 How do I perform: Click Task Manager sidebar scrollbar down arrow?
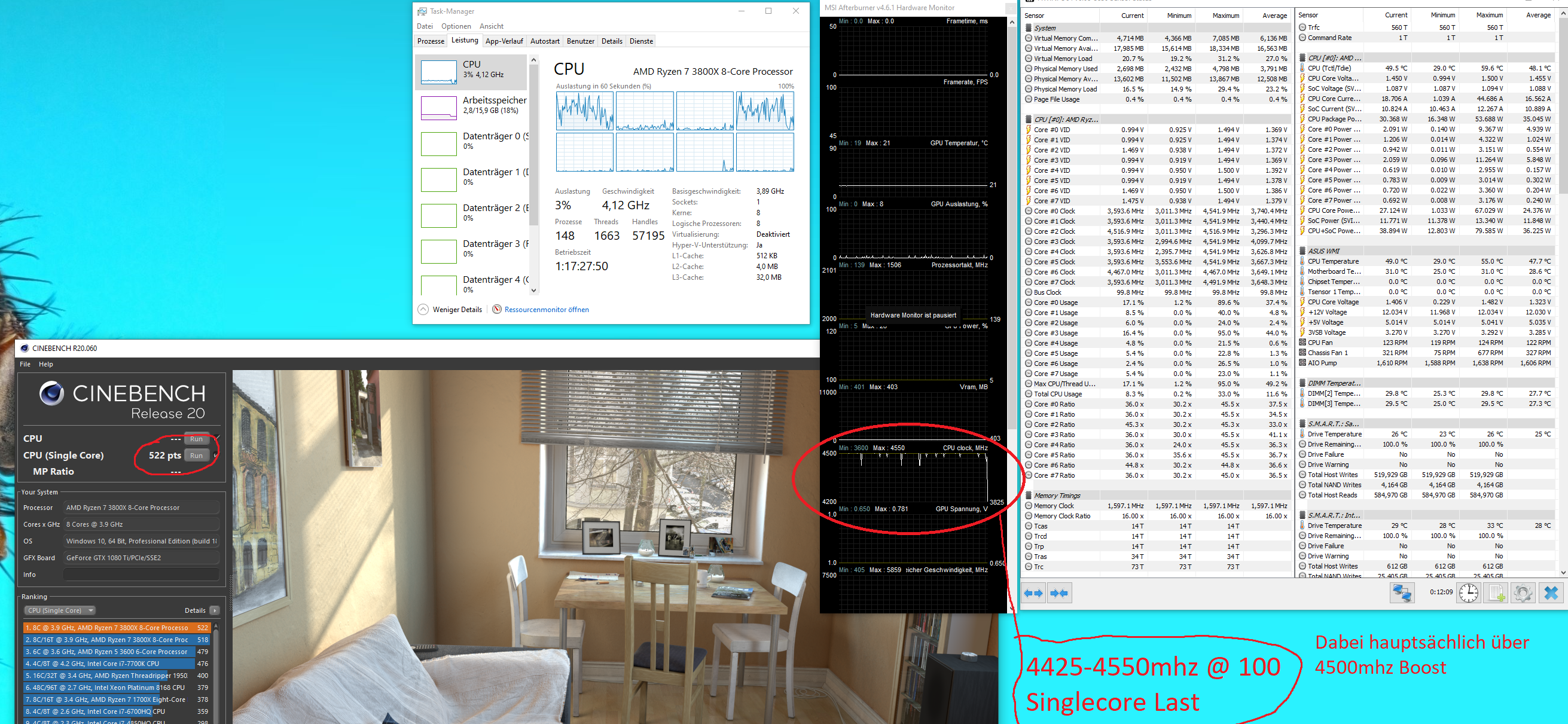tap(534, 290)
